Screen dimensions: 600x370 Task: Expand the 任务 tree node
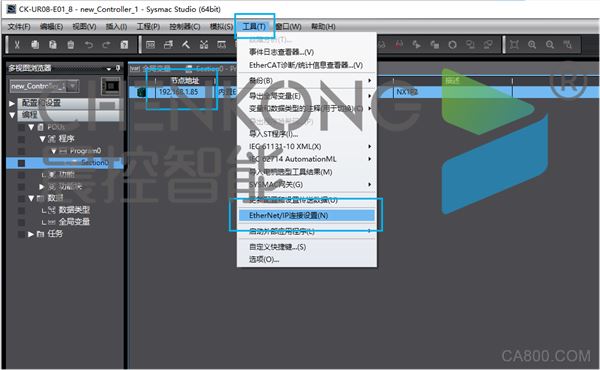[x=31, y=234]
